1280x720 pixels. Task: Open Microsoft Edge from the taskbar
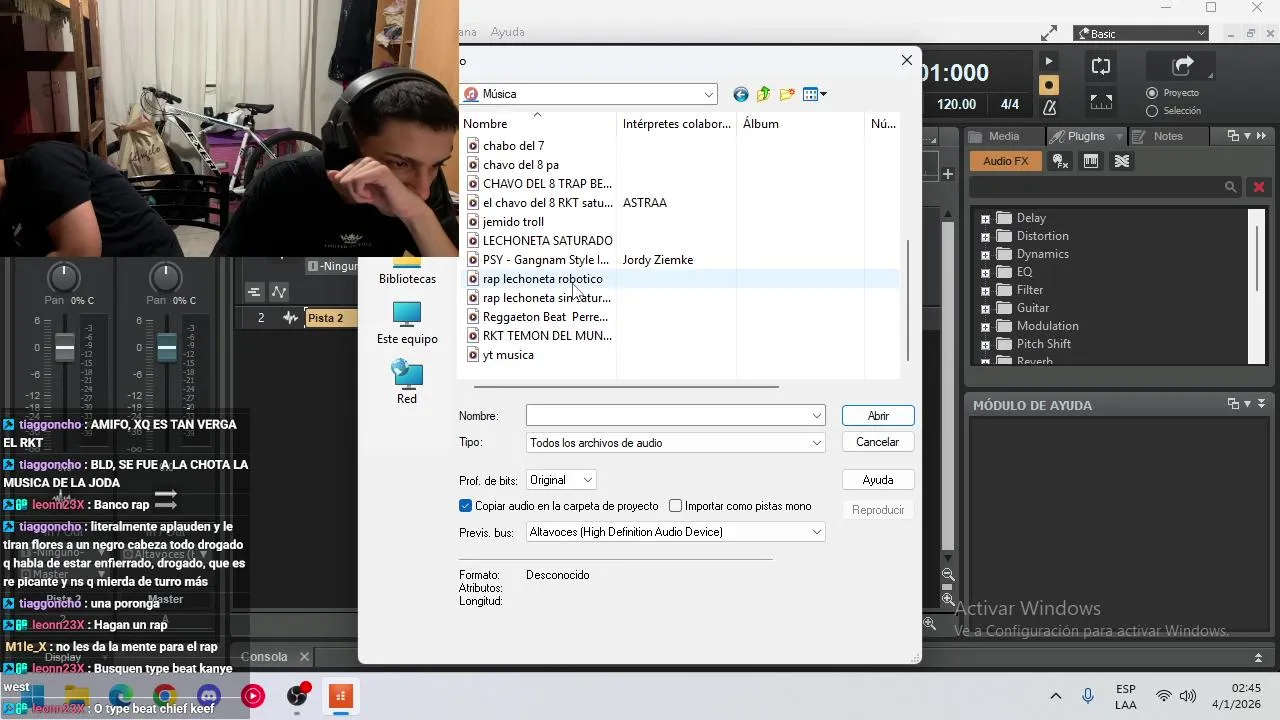point(121,696)
